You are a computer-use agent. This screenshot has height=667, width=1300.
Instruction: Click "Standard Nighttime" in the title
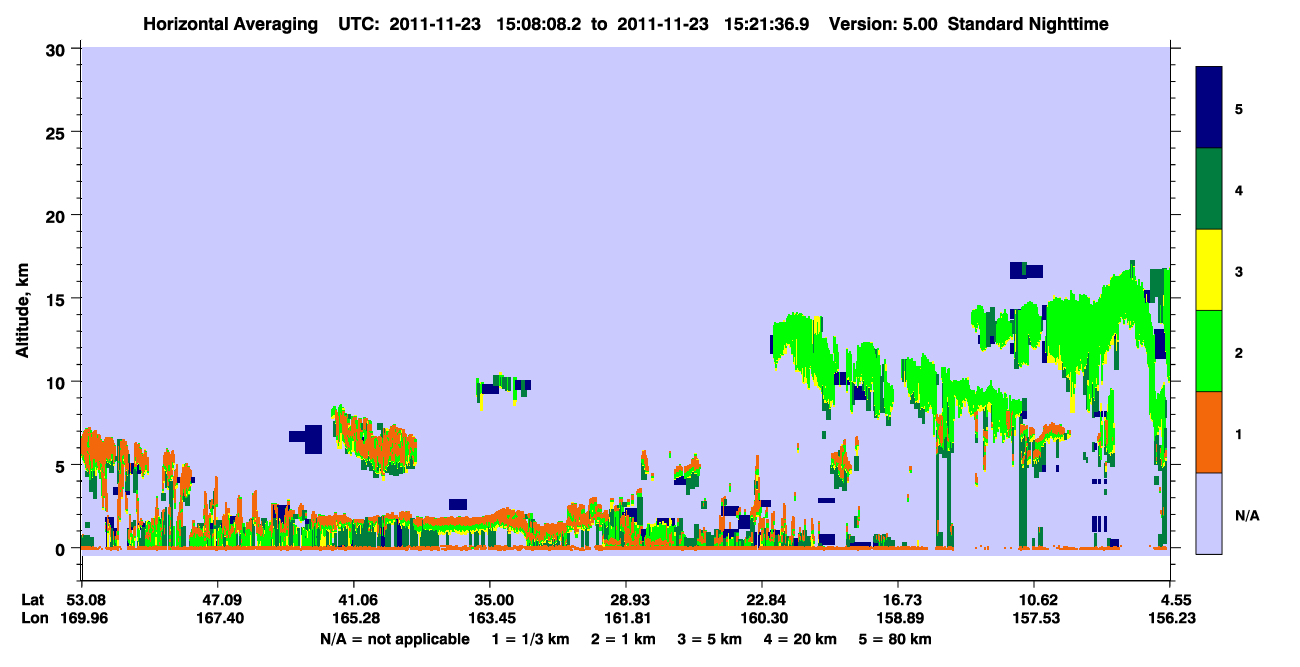tap(1028, 23)
